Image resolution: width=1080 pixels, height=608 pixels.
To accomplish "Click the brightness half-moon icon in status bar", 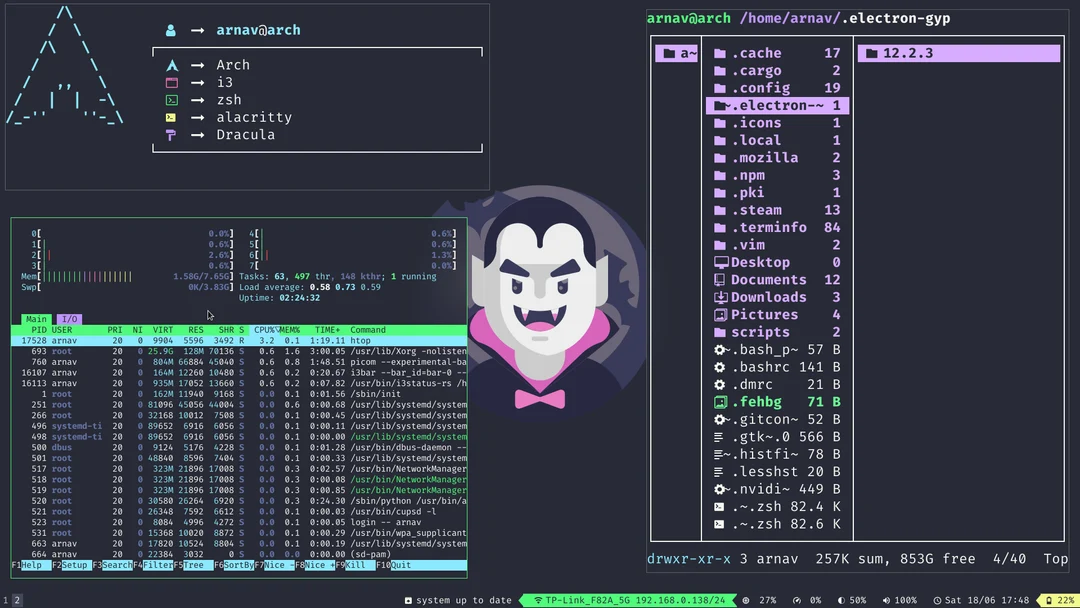I will (x=841, y=600).
